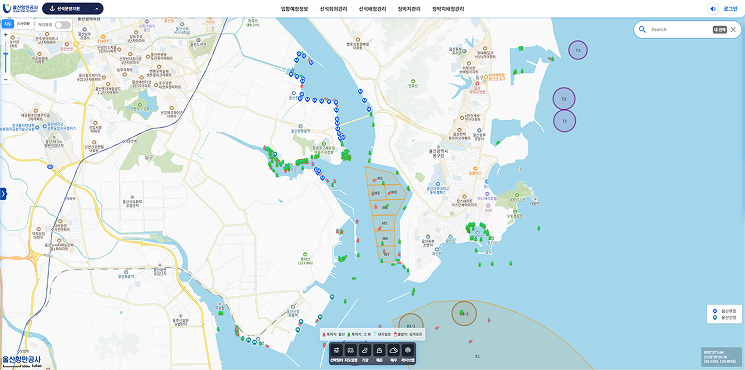
Task: Open the cloud-shaped tool in the bottom toolbar
Action: click(x=393, y=354)
